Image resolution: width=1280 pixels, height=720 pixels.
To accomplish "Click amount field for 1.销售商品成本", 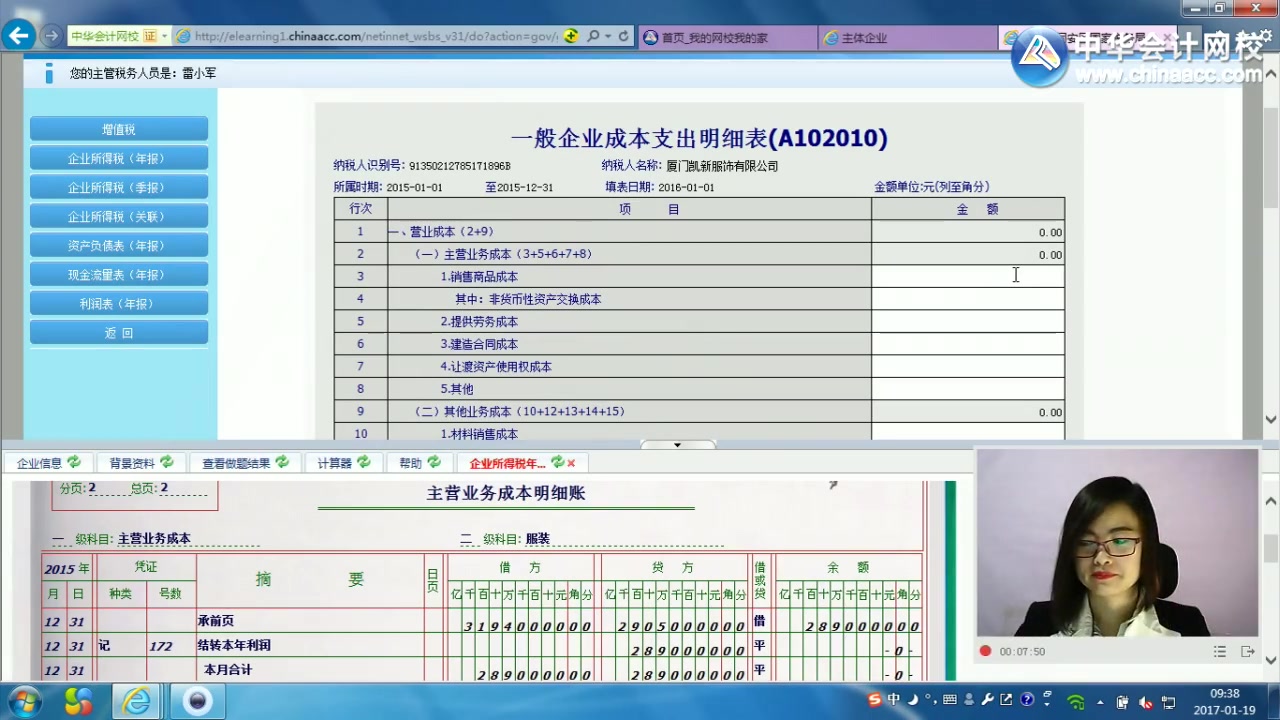I will 968,276.
